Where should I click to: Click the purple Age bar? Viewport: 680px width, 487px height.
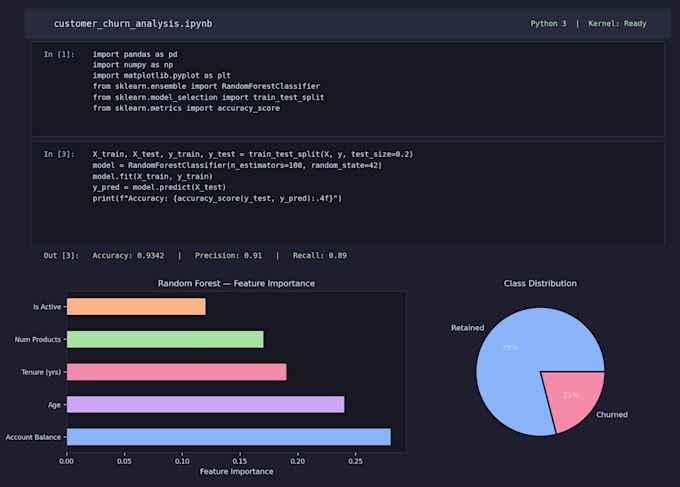pos(206,405)
